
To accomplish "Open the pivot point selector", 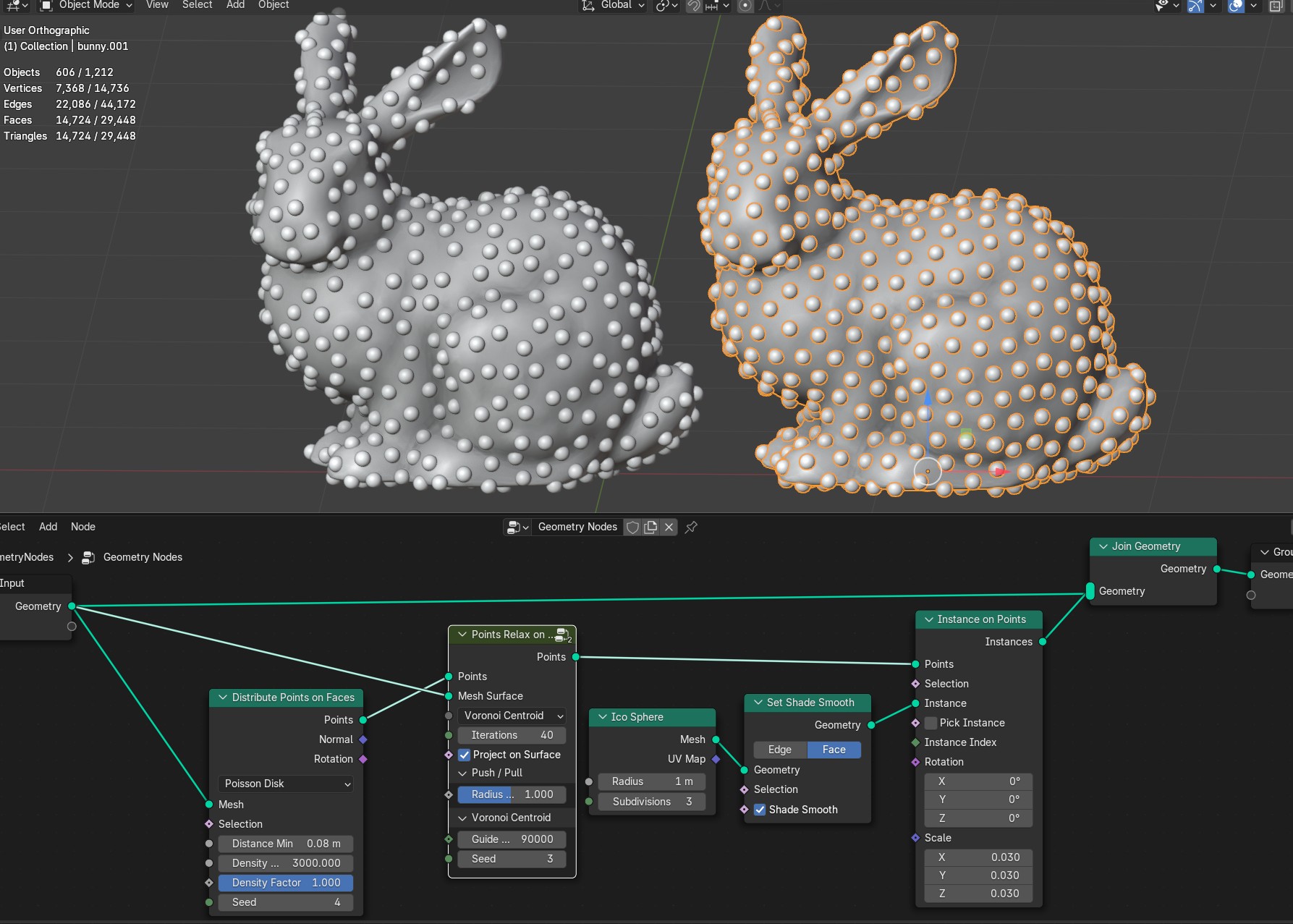I will [666, 5].
